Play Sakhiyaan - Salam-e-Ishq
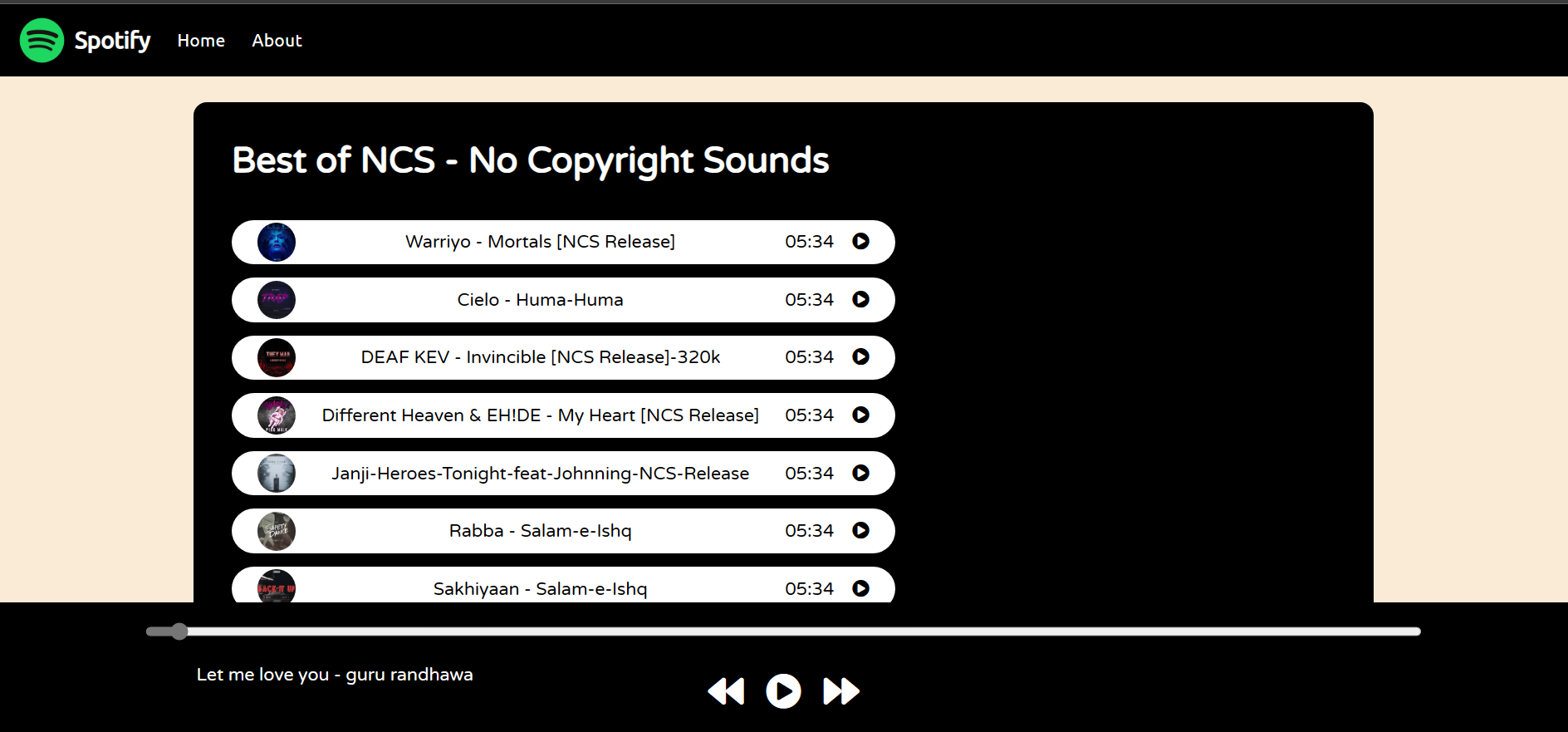This screenshot has width=1568, height=732. click(861, 588)
